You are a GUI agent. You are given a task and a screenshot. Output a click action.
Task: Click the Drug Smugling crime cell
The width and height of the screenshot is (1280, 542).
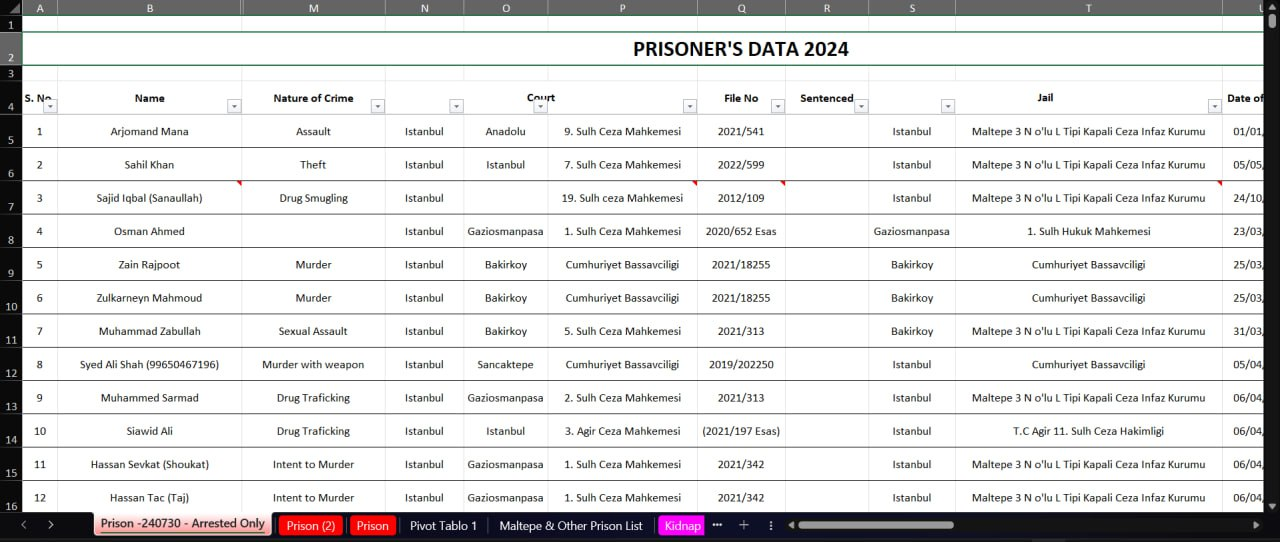coord(314,198)
